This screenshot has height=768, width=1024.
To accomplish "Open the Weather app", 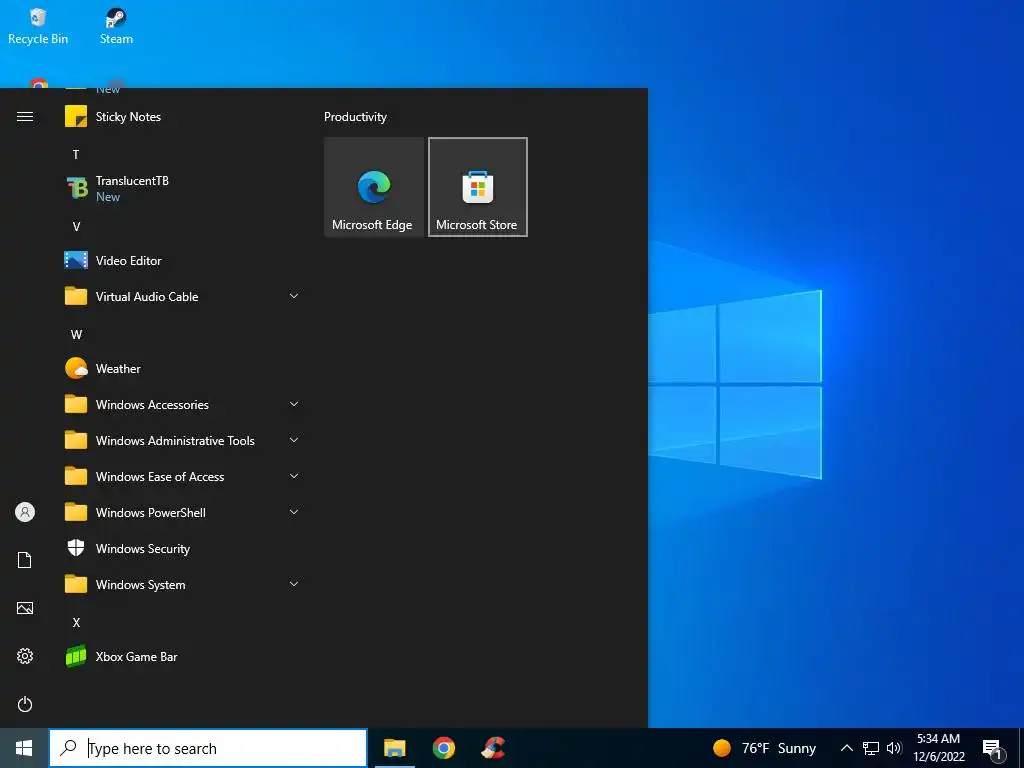I will [x=183, y=368].
